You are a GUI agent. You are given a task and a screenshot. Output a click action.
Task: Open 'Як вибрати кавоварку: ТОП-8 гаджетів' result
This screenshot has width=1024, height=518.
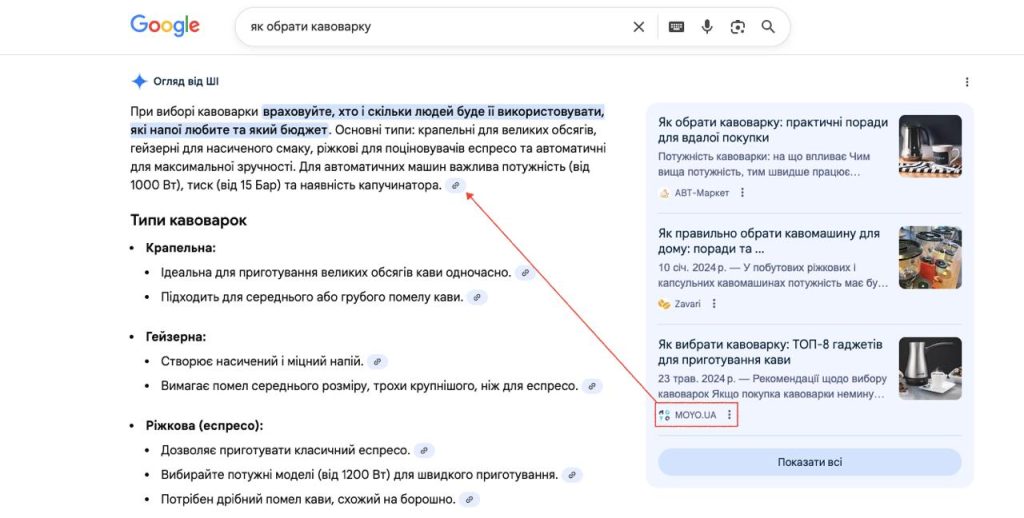[770, 352]
